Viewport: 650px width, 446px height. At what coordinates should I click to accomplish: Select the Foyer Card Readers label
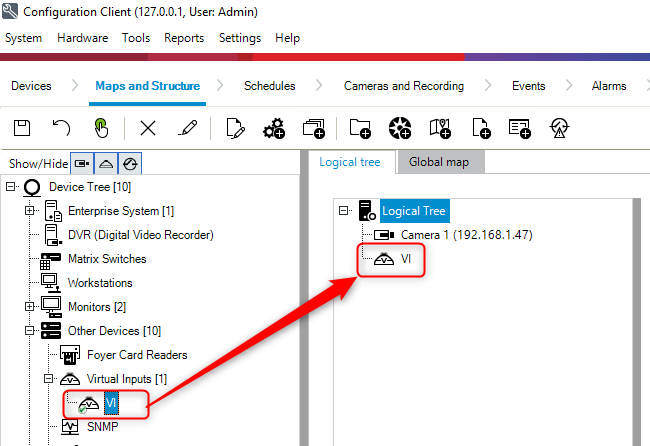click(137, 355)
